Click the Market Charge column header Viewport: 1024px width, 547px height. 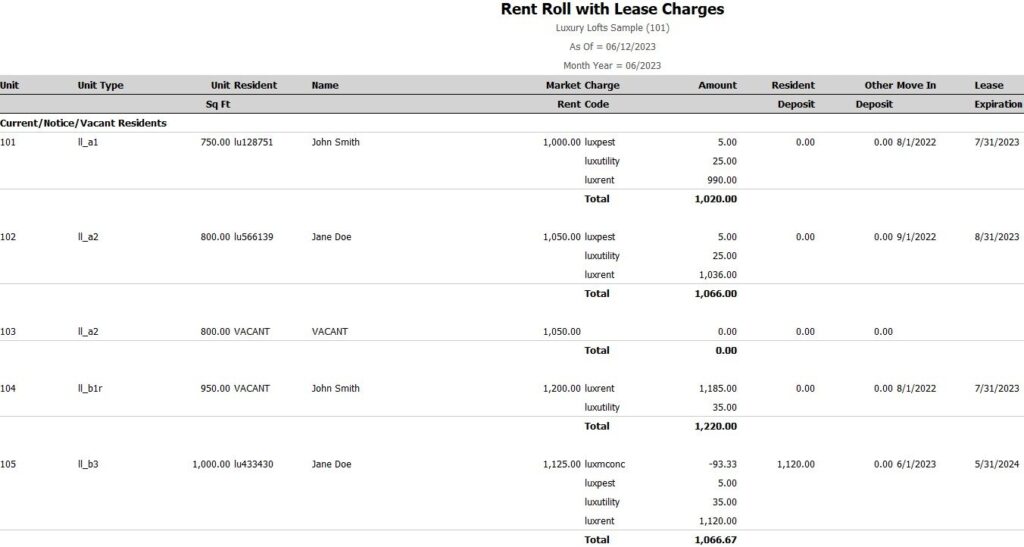pyautogui.click(x=583, y=86)
